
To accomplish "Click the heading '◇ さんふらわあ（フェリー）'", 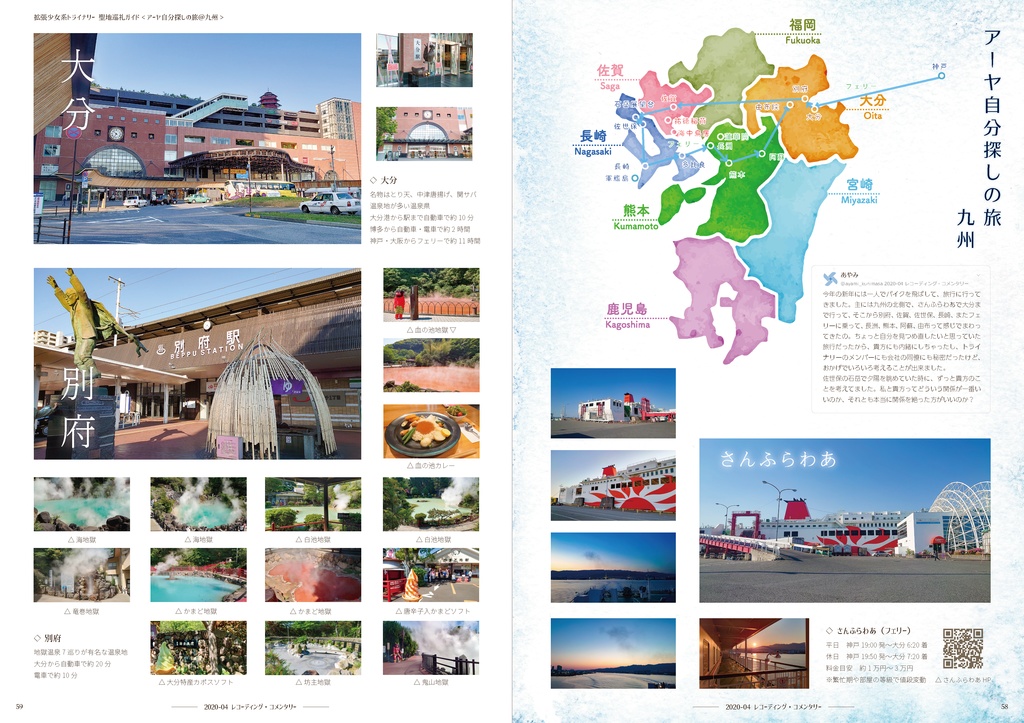I will [x=868, y=631].
